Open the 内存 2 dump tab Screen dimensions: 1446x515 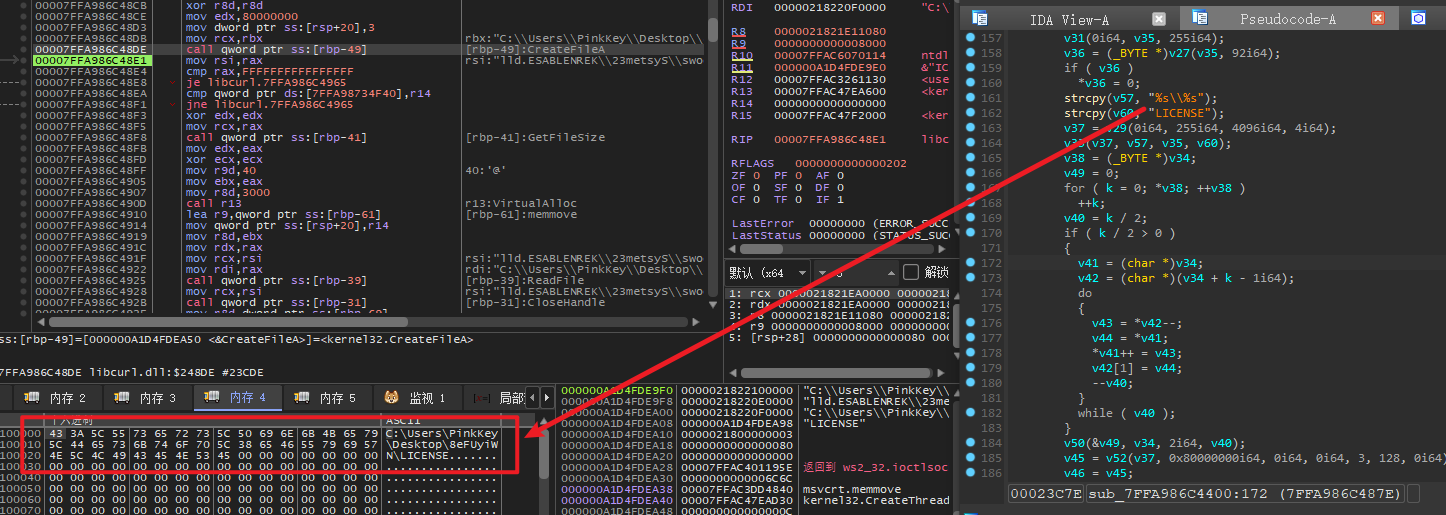tap(56, 397)
